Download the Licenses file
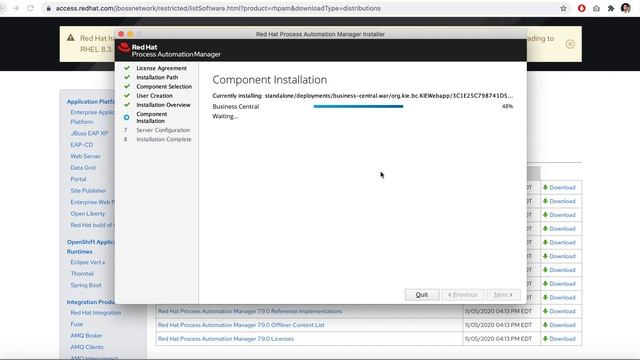The height and width of the screenshot is (360, 640). (x=562, y=339)
